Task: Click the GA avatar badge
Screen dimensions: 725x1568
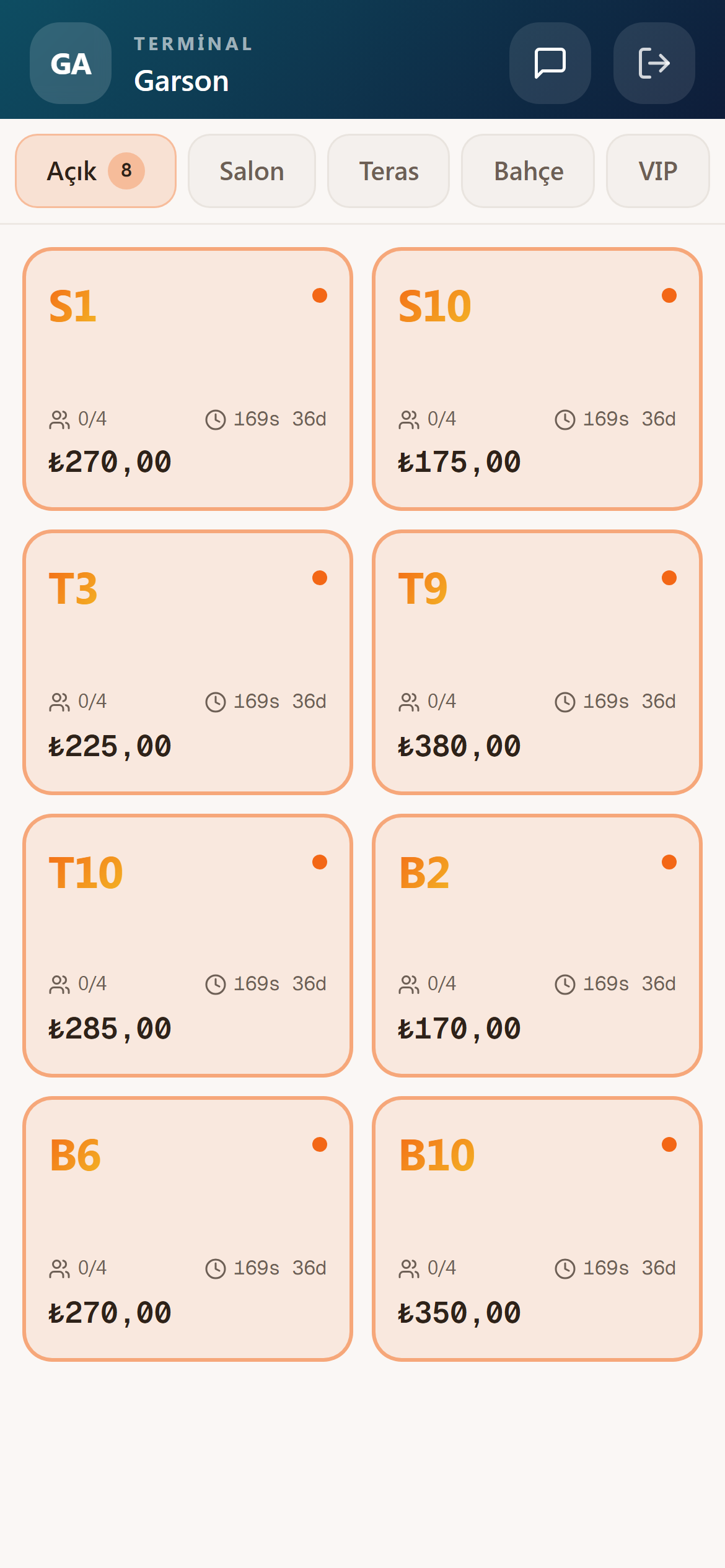Action: (x=71, y=63)
